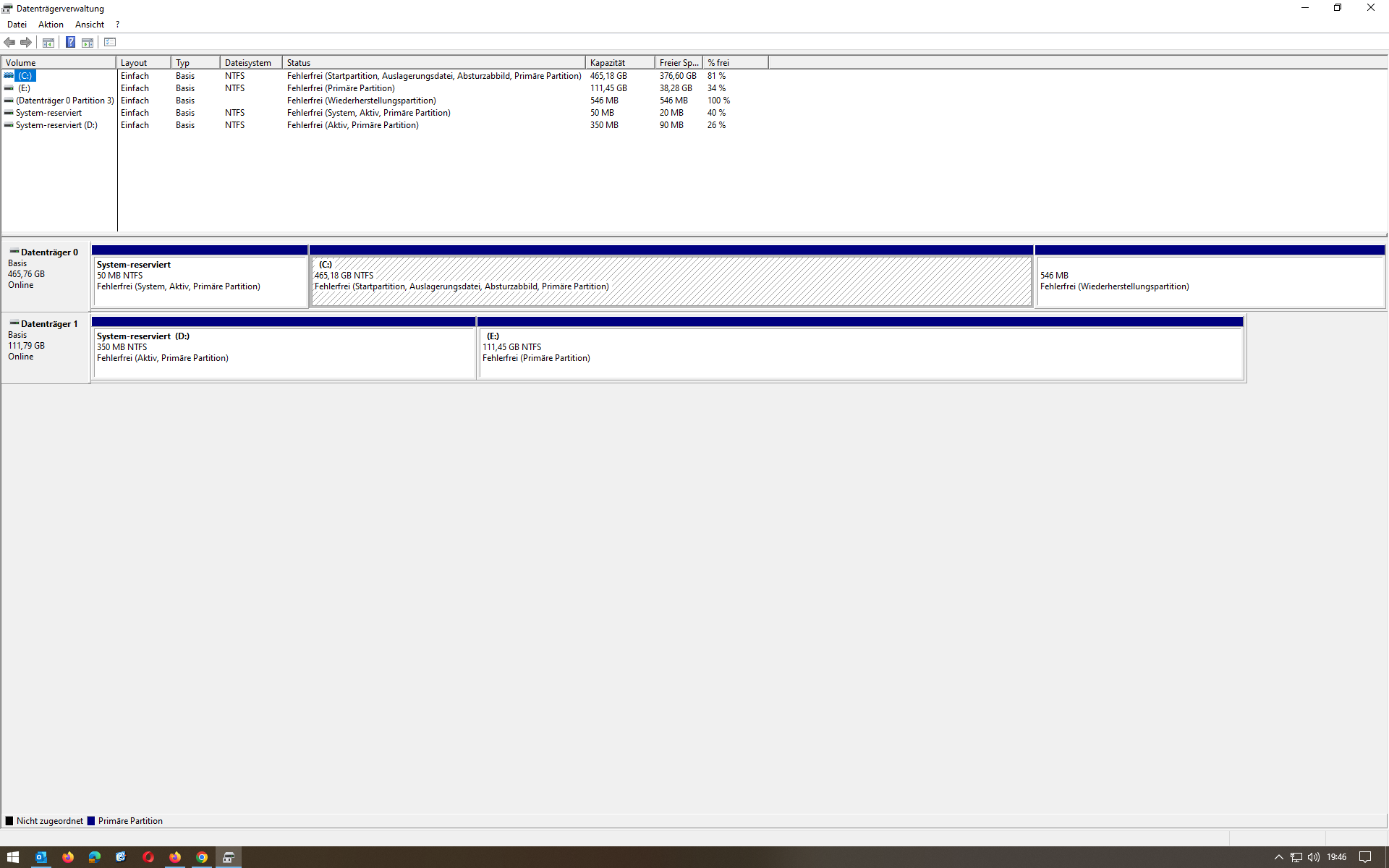The image size is (1389, 868).
Task: Open the settings checklist toolbar icon
Action: click(110, 43)
